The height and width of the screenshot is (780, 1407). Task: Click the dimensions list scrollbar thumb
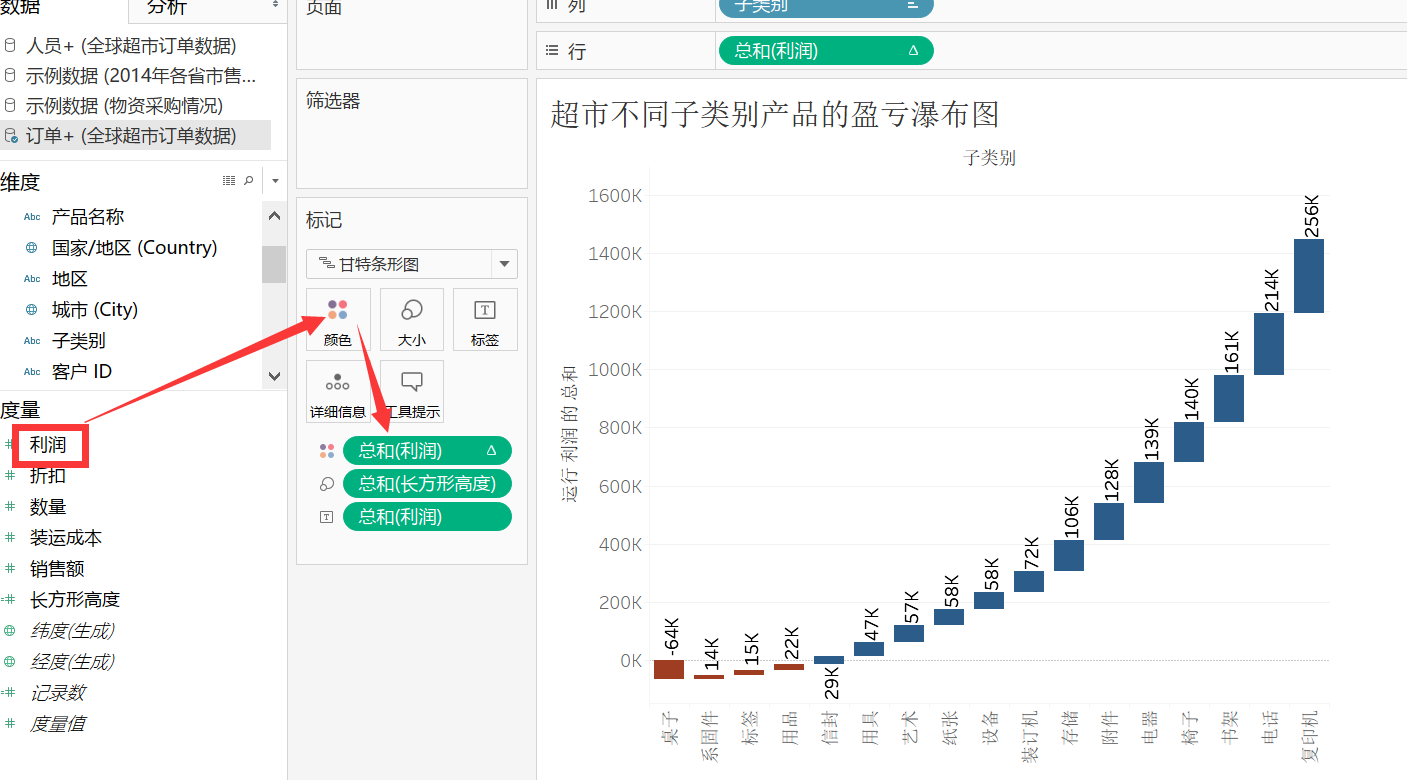coord(274,264)
